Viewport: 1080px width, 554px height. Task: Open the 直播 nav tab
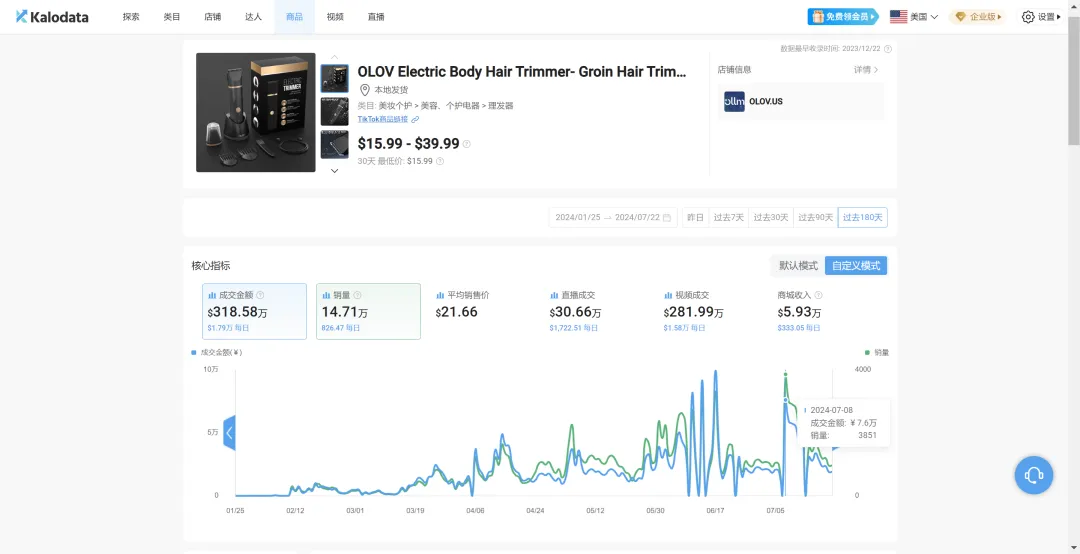(x=376, y=17)
